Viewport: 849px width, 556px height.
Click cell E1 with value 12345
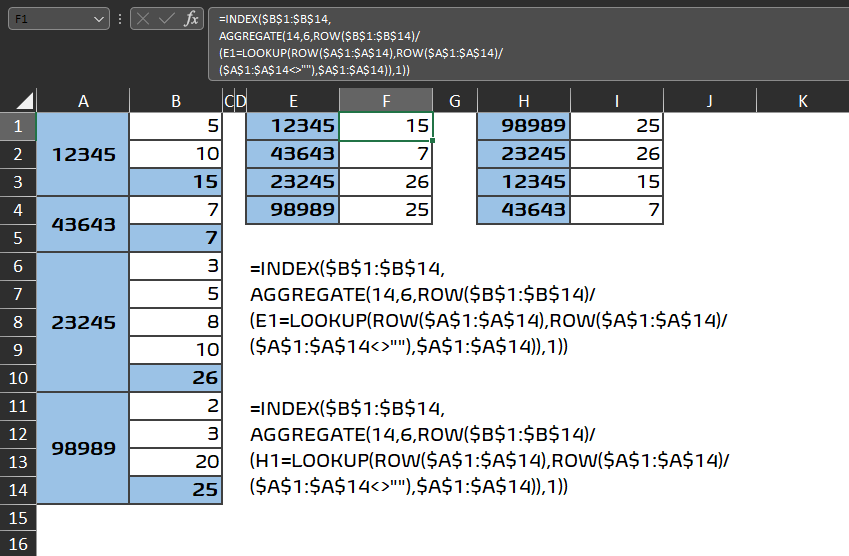coord(293,126)
